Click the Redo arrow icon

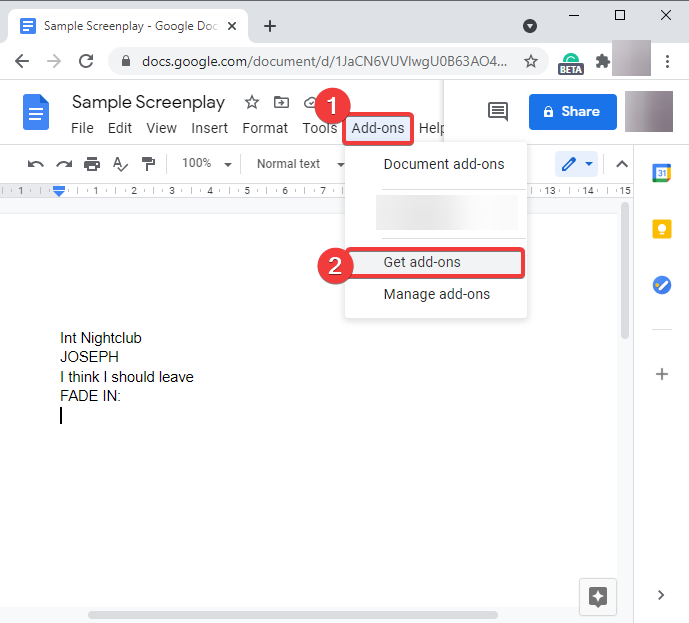point(64,164)
